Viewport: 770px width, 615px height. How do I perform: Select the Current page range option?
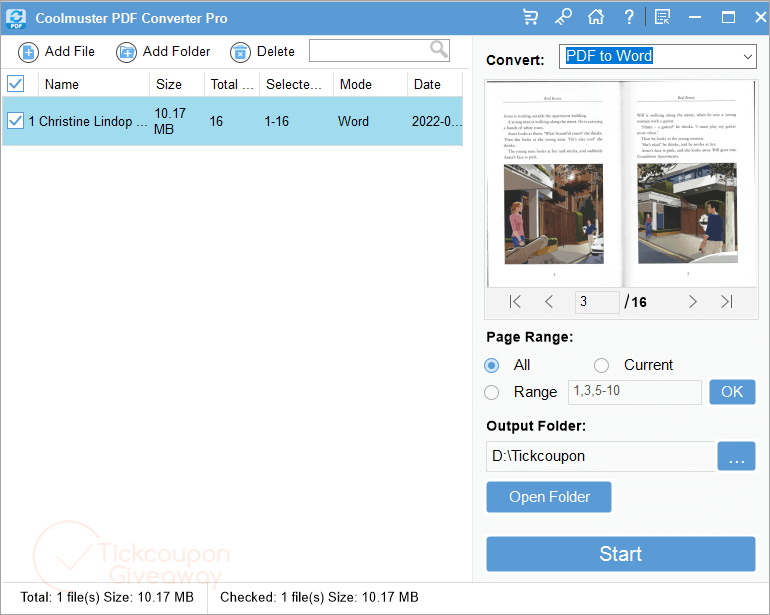[602, 365]
